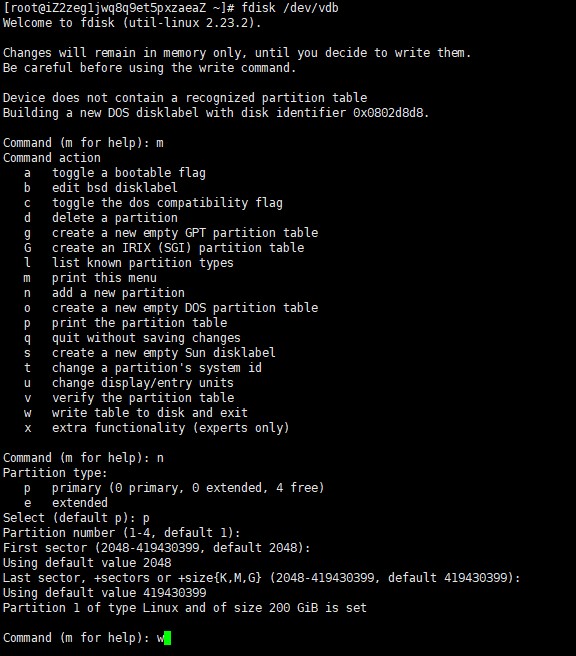Click the 'list known partition types' line
The width and height of the screenshot is (576, 656).
[x=129, y=263]
